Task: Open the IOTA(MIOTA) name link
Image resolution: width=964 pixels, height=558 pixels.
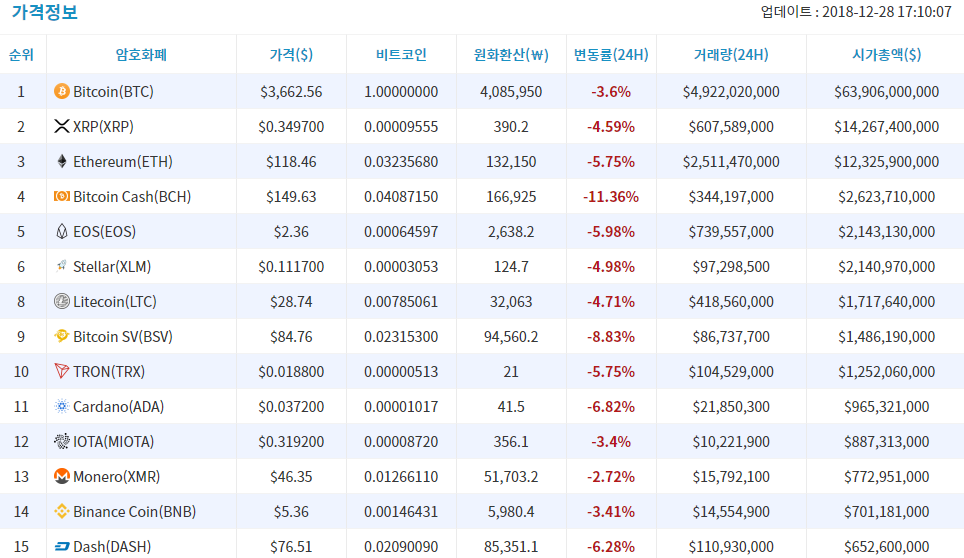Action: (114, 442)
